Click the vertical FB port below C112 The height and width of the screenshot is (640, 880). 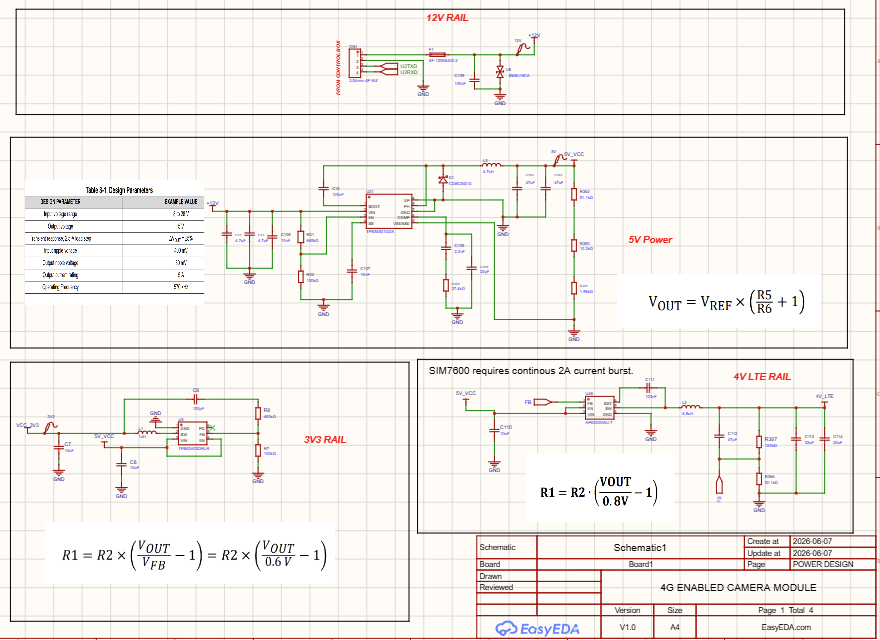(x=719, y=487)
